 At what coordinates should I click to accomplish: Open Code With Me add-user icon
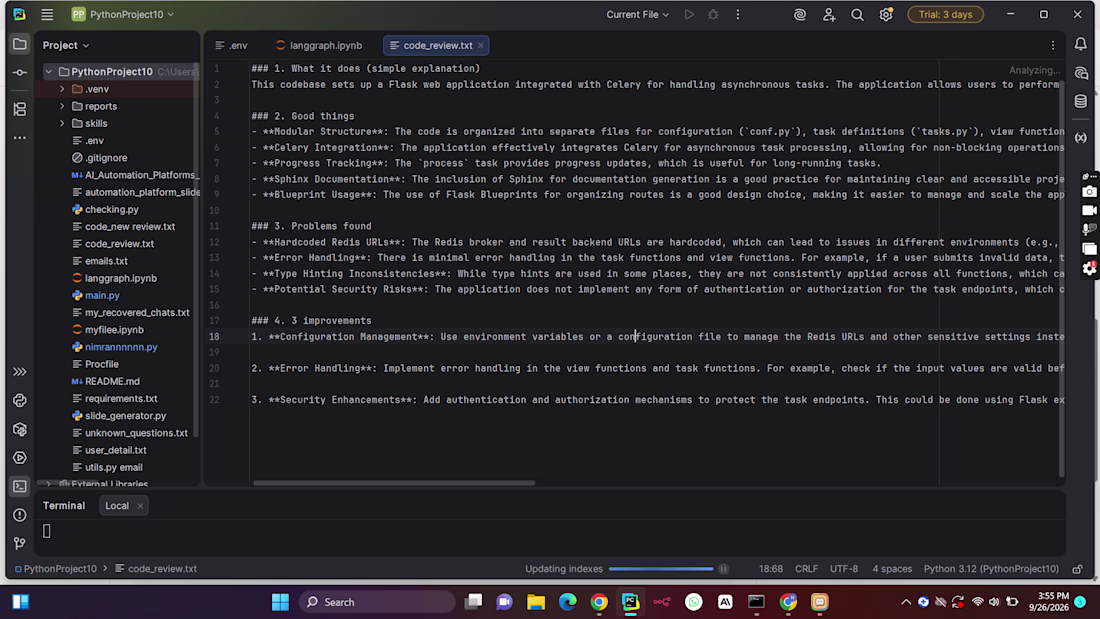[829, 14]
